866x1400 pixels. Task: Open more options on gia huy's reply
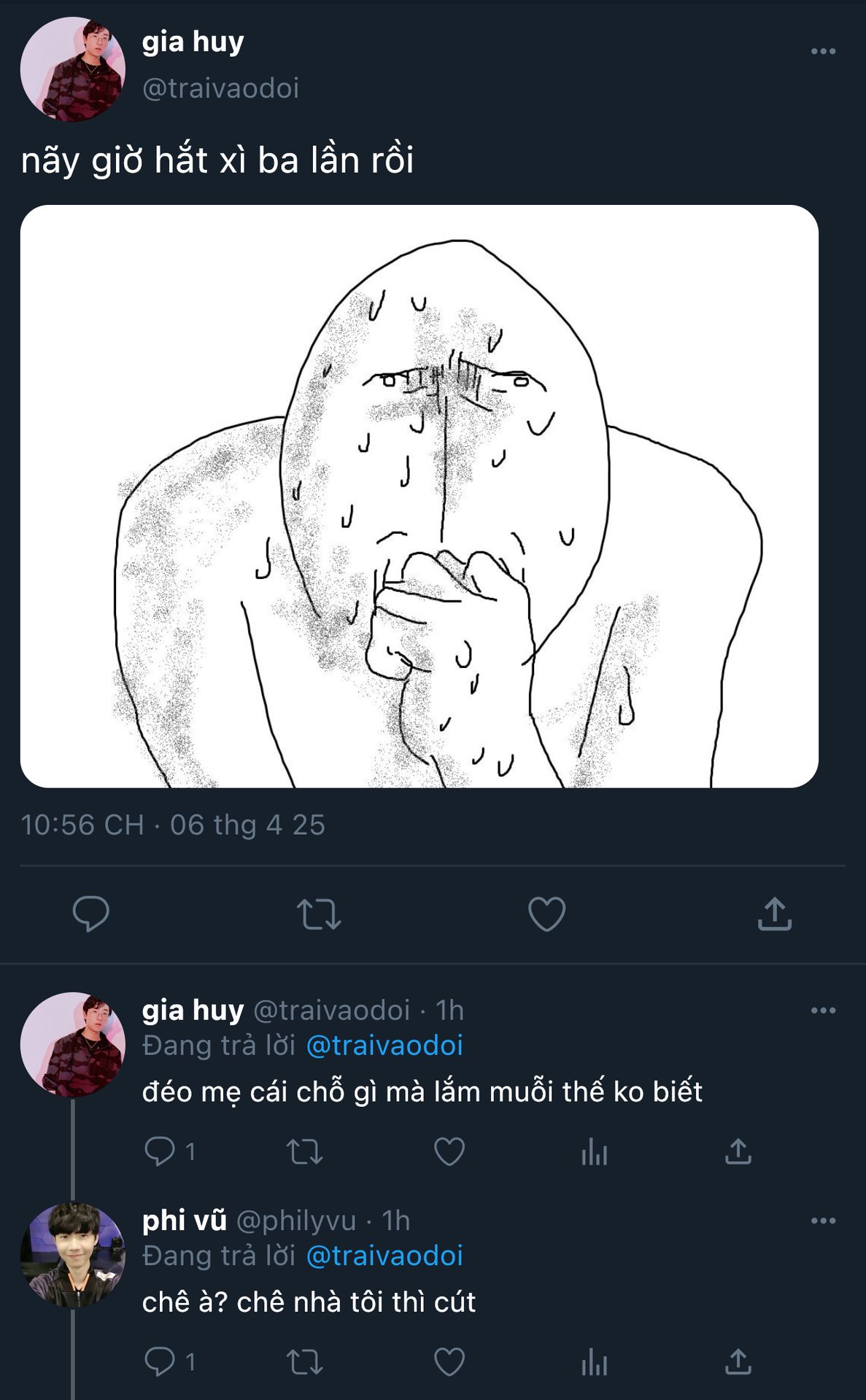coord(823,1011)
